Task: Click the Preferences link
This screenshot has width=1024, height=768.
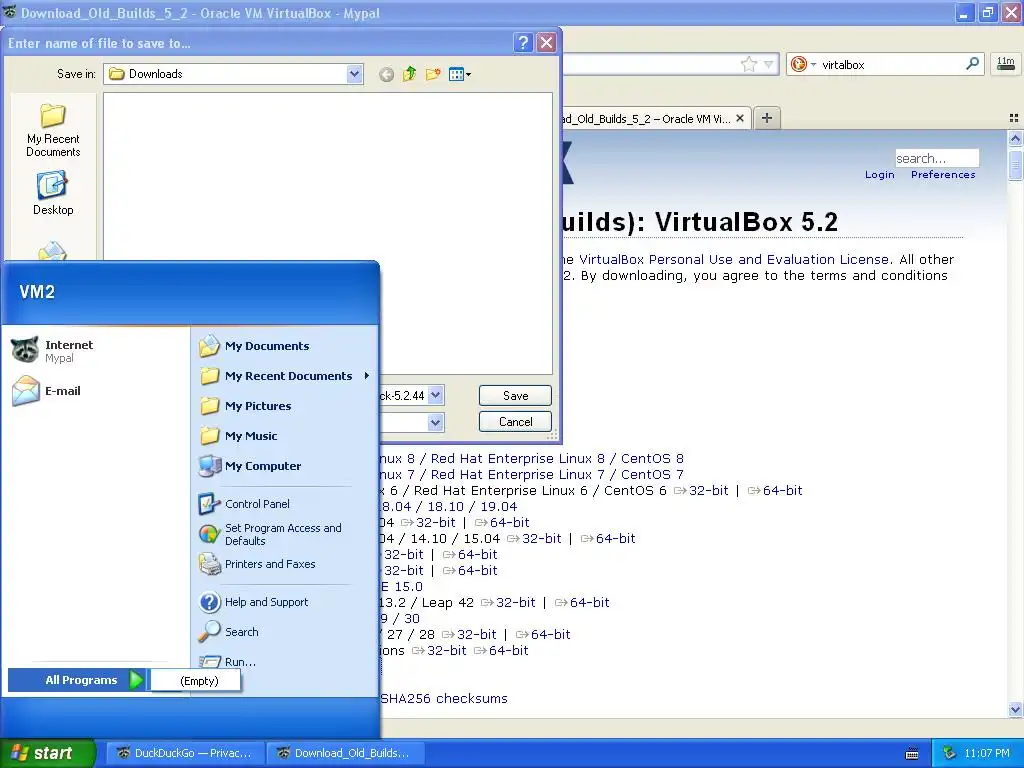Action: (x=943, y=174)
